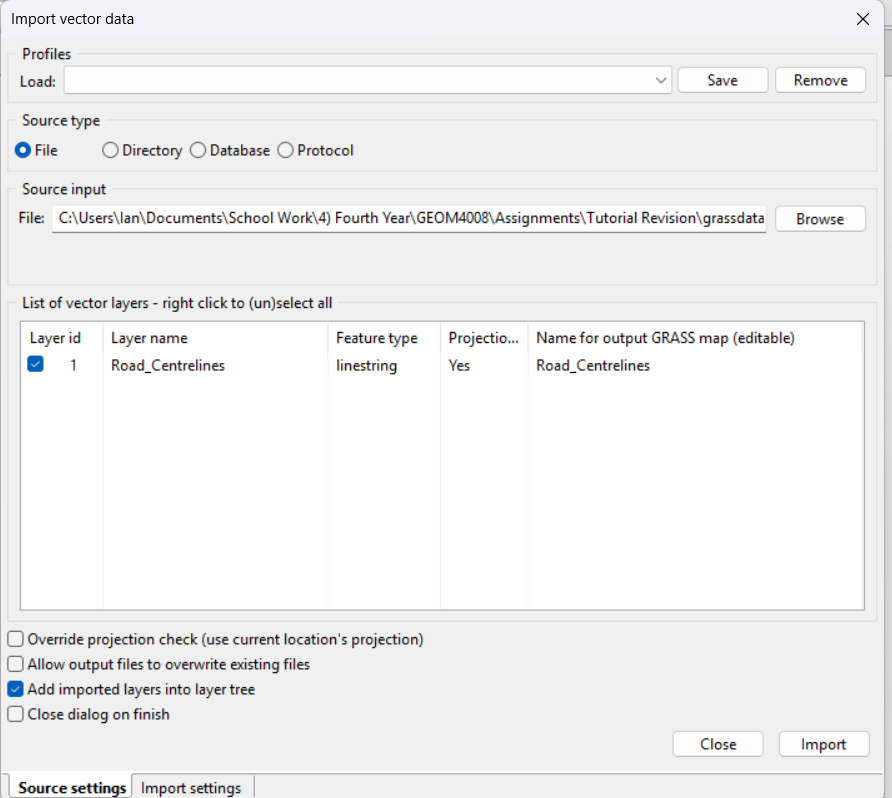892x798 pixels.
Task: Click the source File path field
Action: click(x=410, y=218)
